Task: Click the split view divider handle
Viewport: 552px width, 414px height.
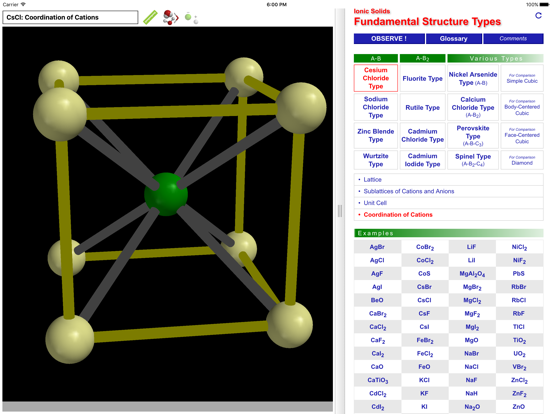Action: (x=340, y=211)
